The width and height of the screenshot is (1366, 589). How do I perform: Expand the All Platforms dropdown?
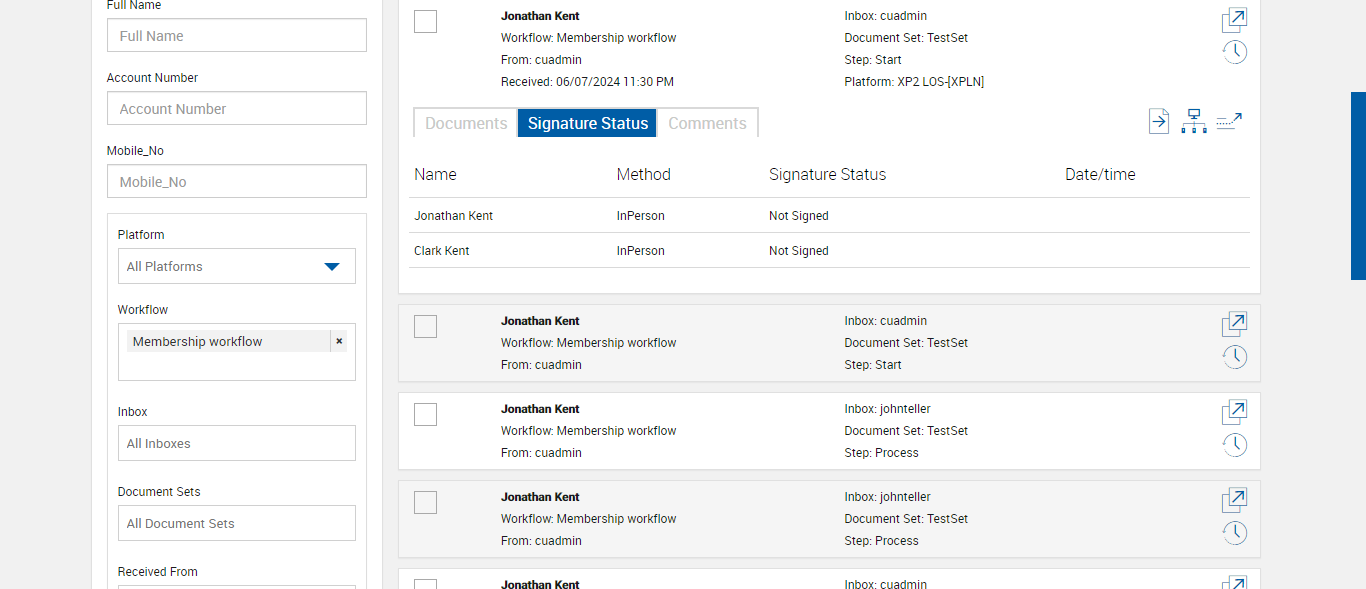[x=236, y=267]
